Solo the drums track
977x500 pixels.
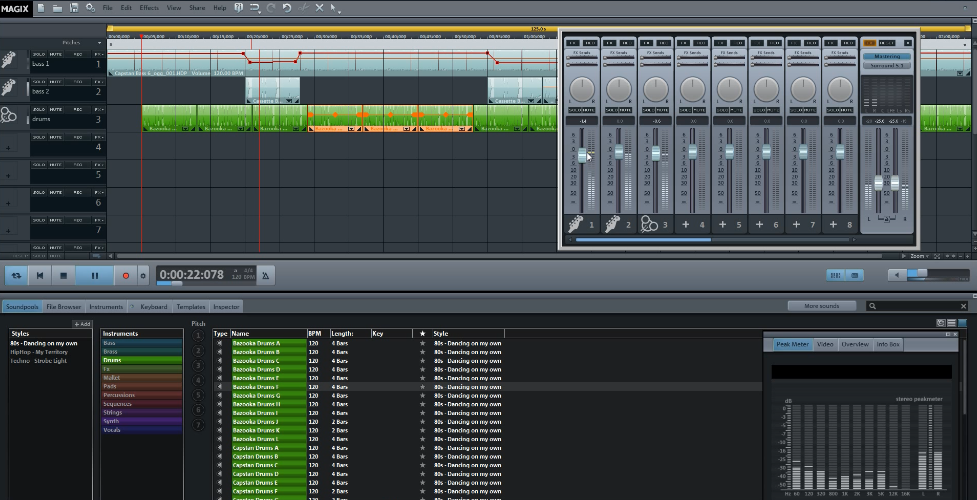tap(39, 109)
